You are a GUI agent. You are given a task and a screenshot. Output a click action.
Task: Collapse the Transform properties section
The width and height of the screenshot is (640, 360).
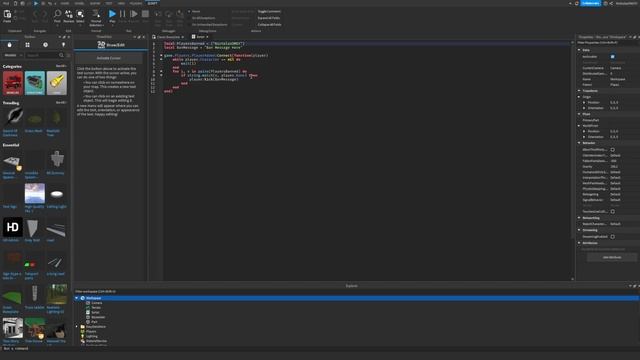click(x=579, y=91)
